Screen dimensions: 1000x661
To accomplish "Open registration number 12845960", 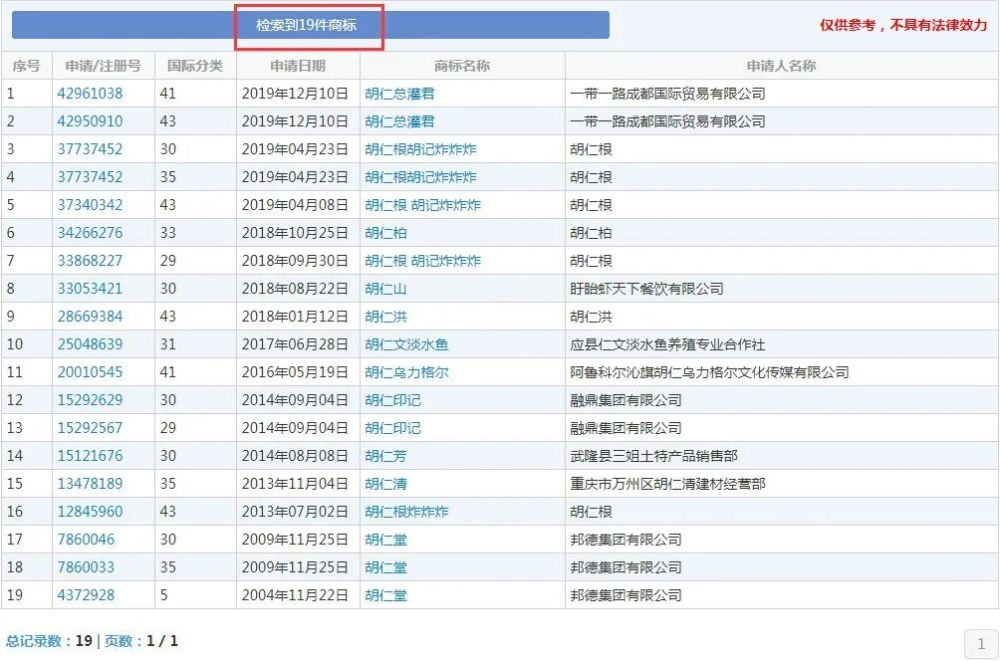I will pyautogui.click(x=90, y=512).
